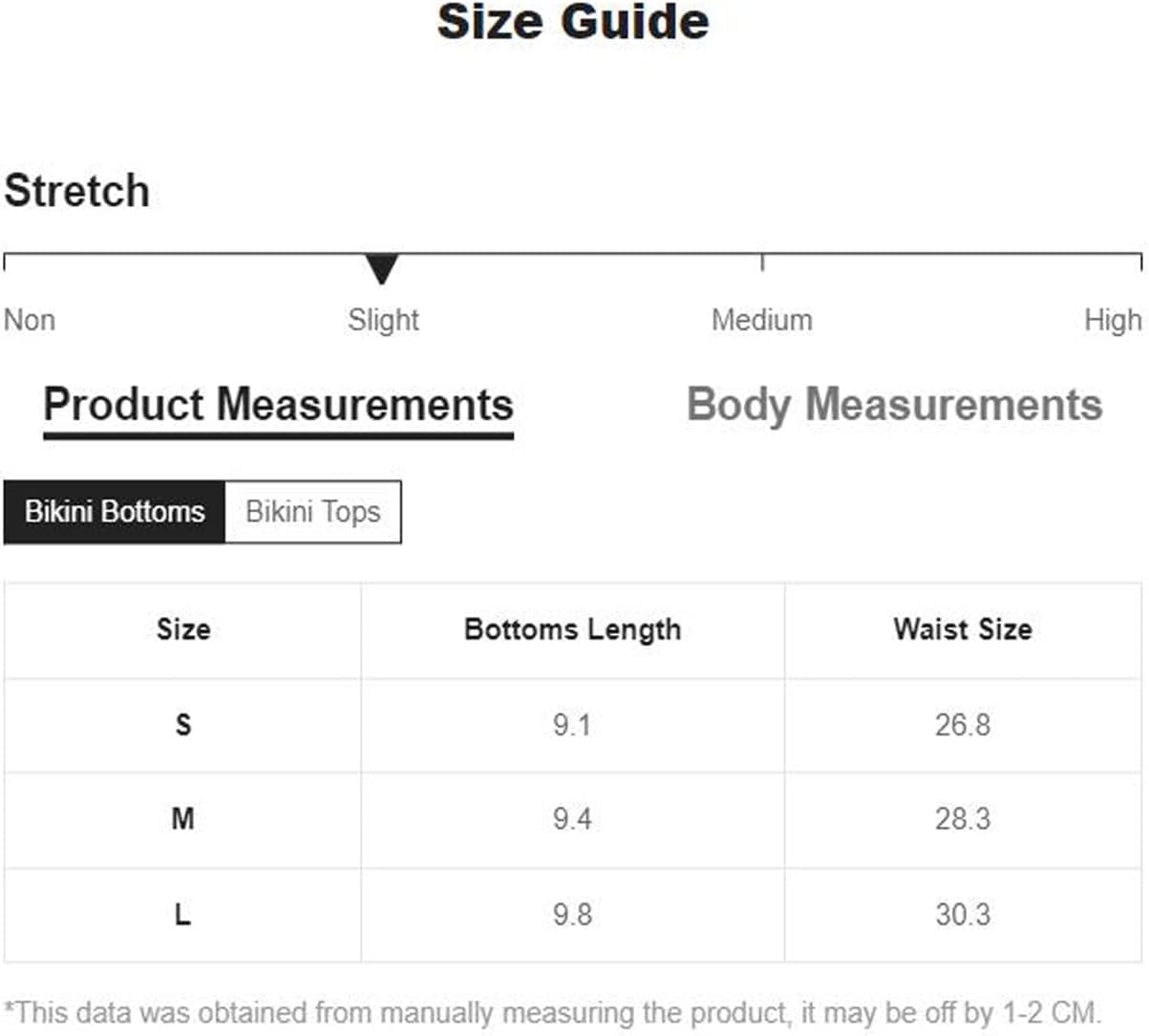Click the 28.3 waist size value
The height and width of the screenshot is (1036, 1149).
pos(963,818)
